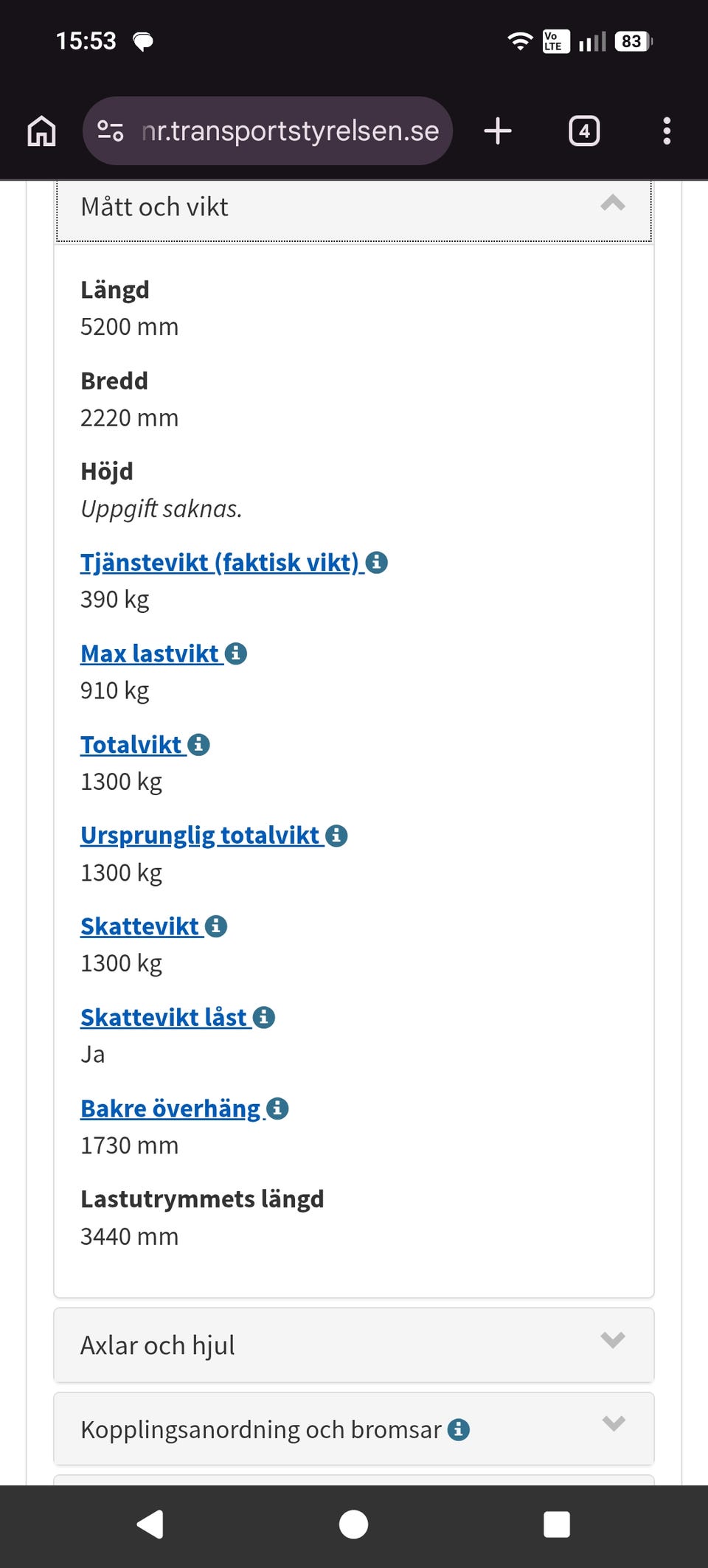
Task: Open a new browser tab
Action: click(x=498, y=131)
